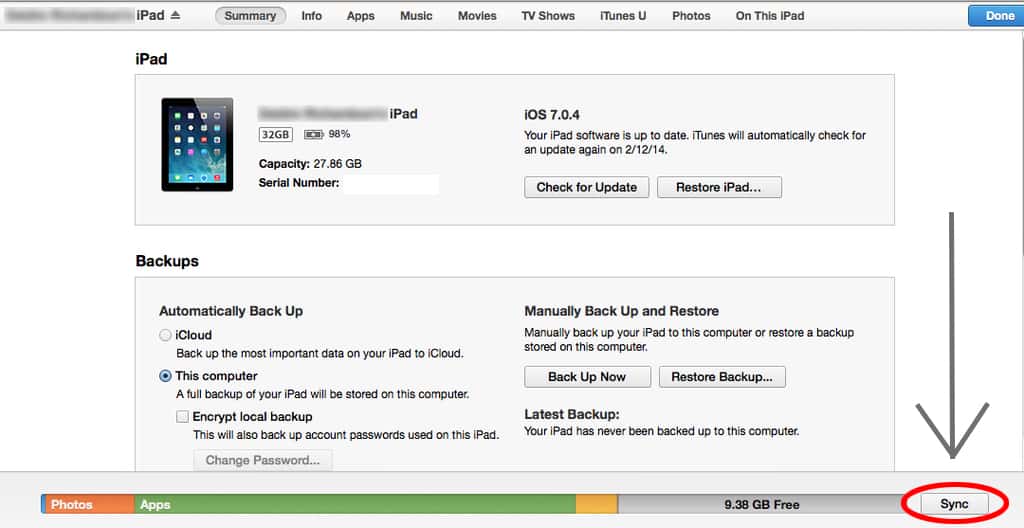Click the Backups section heading
The width and height of the screenshot is (1024, 528).
[167, 261]
